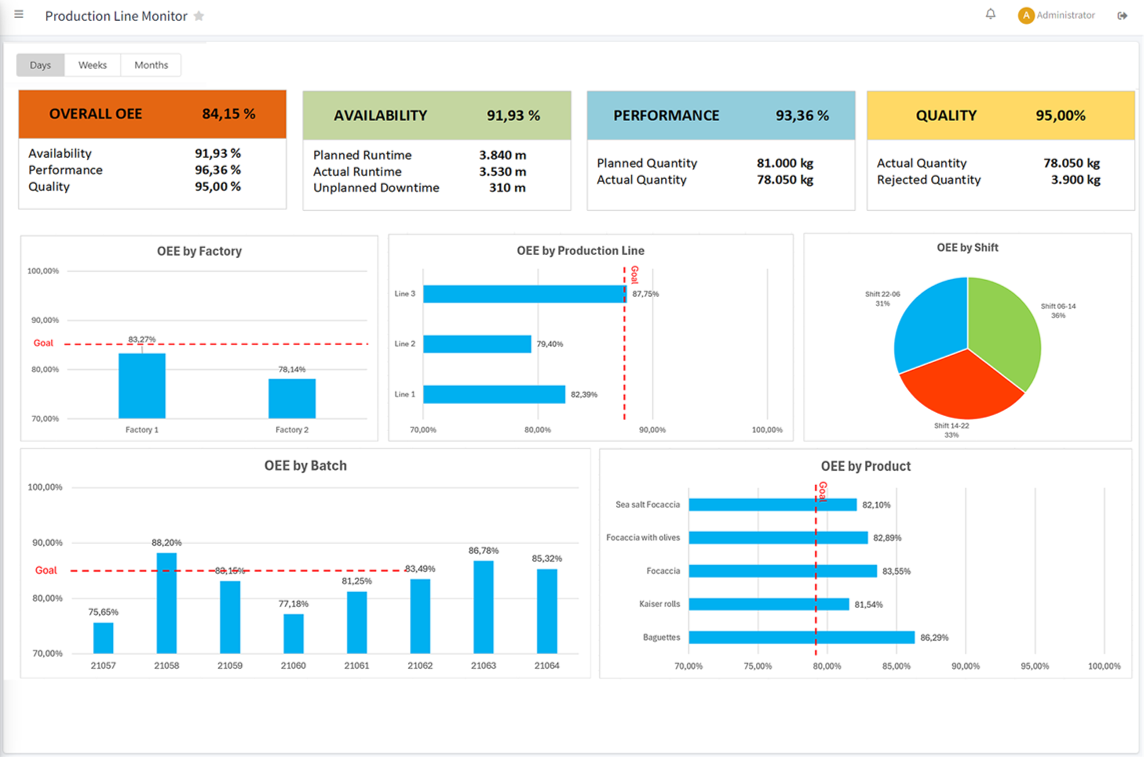Click the Line 3 bar in chart
This screenshot has width=1144, height=757.
coord(524,294)
